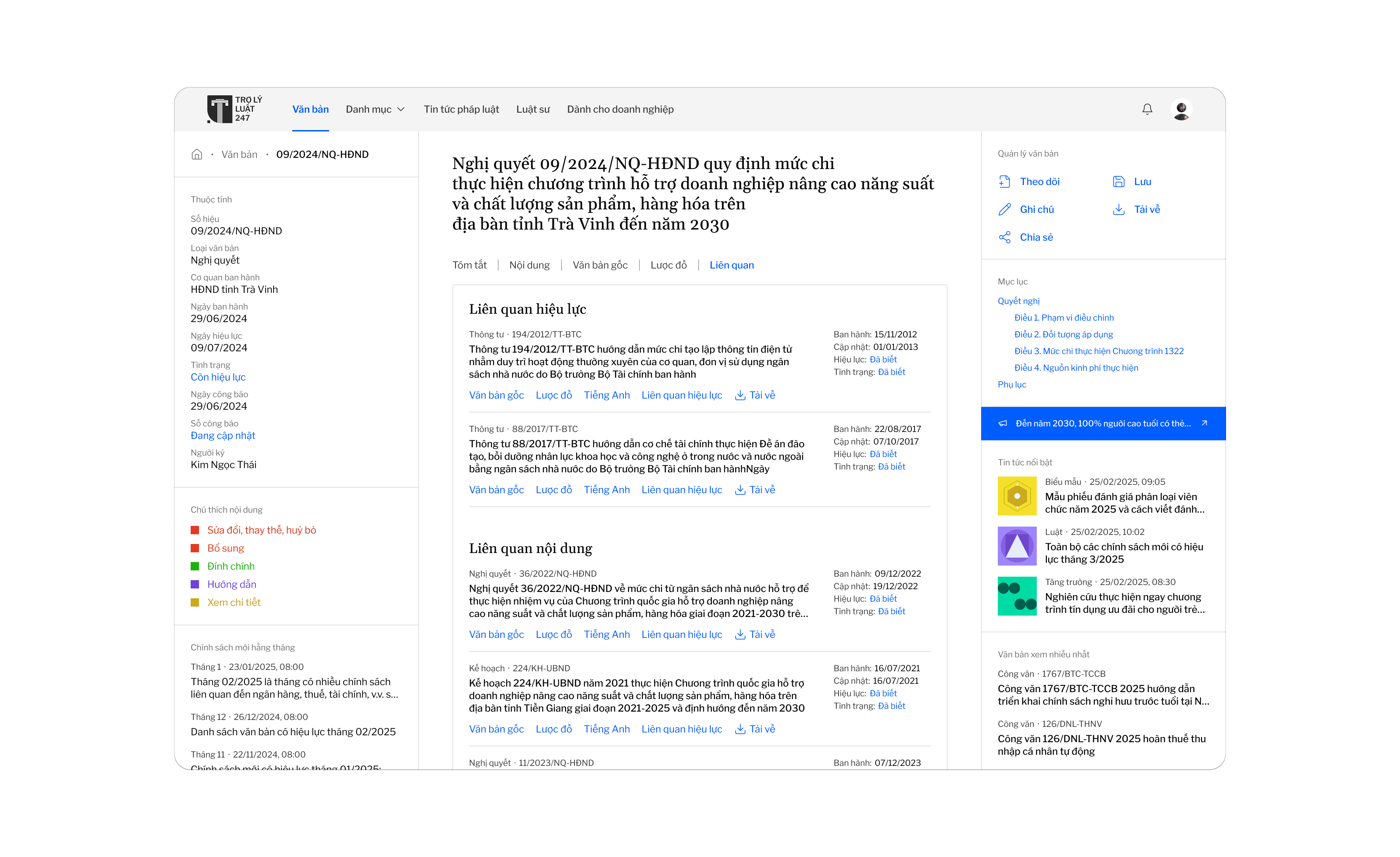
Task: Click the Theo dõi document icon
Action: (1004, 182)
